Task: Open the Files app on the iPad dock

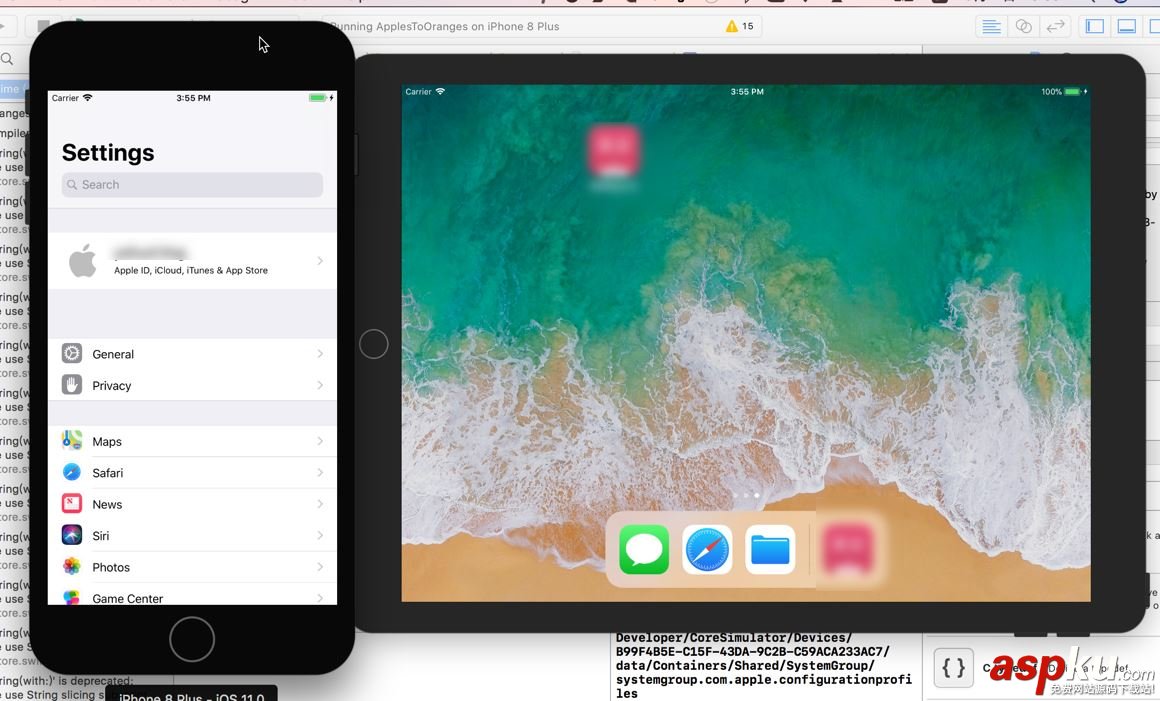Action: [770, 549]
